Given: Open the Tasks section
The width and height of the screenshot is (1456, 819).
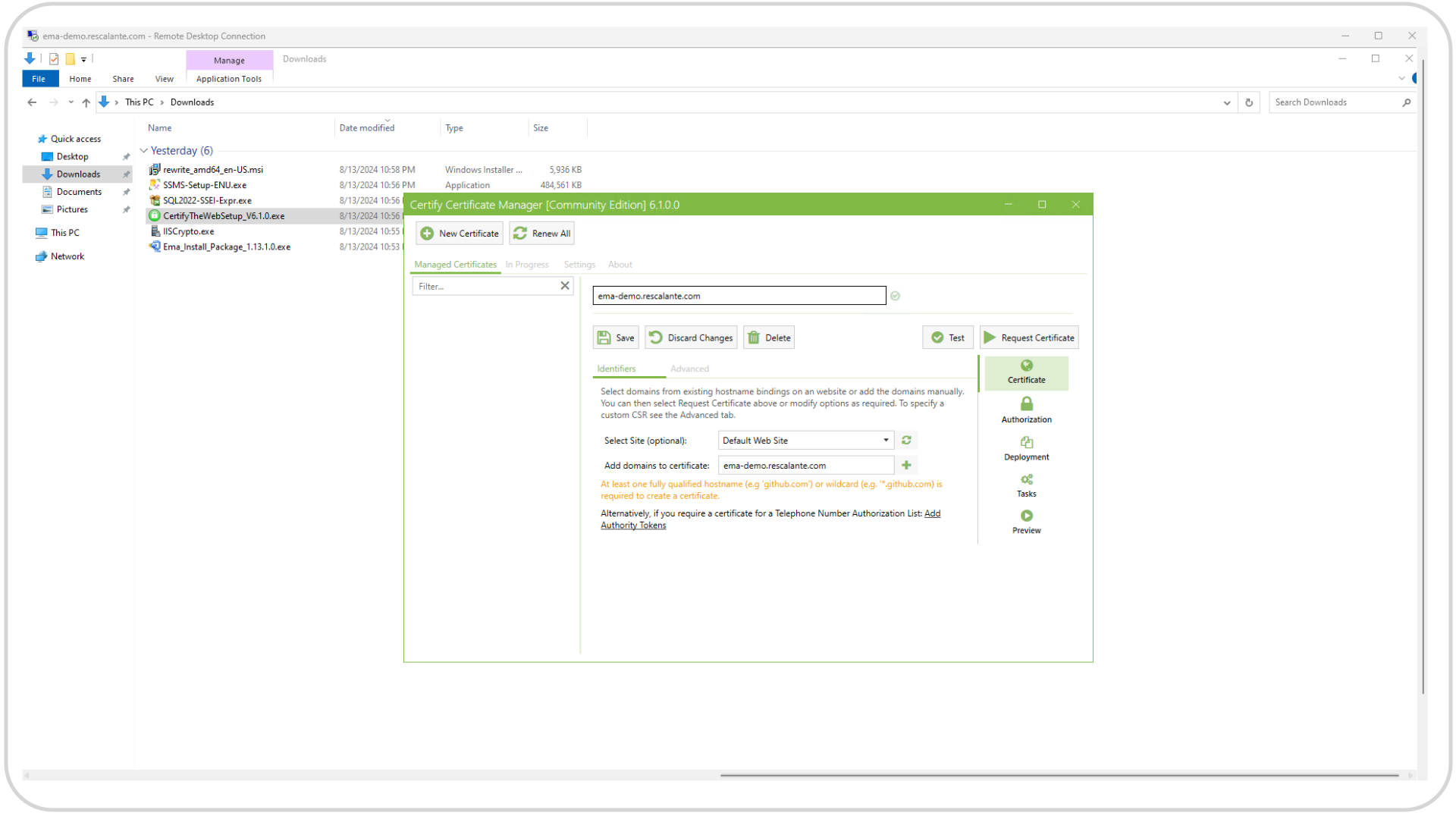Looking at the screenshot, I should click(x=1026, y=485).
